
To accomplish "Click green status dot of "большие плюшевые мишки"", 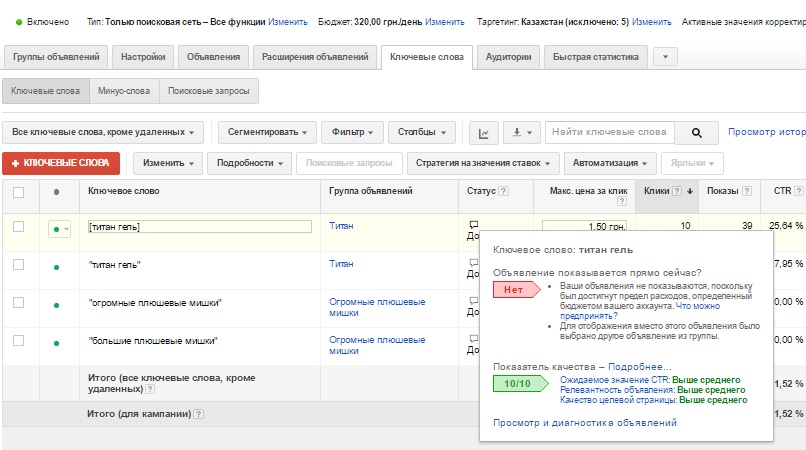I will click(x=57, y=343).
